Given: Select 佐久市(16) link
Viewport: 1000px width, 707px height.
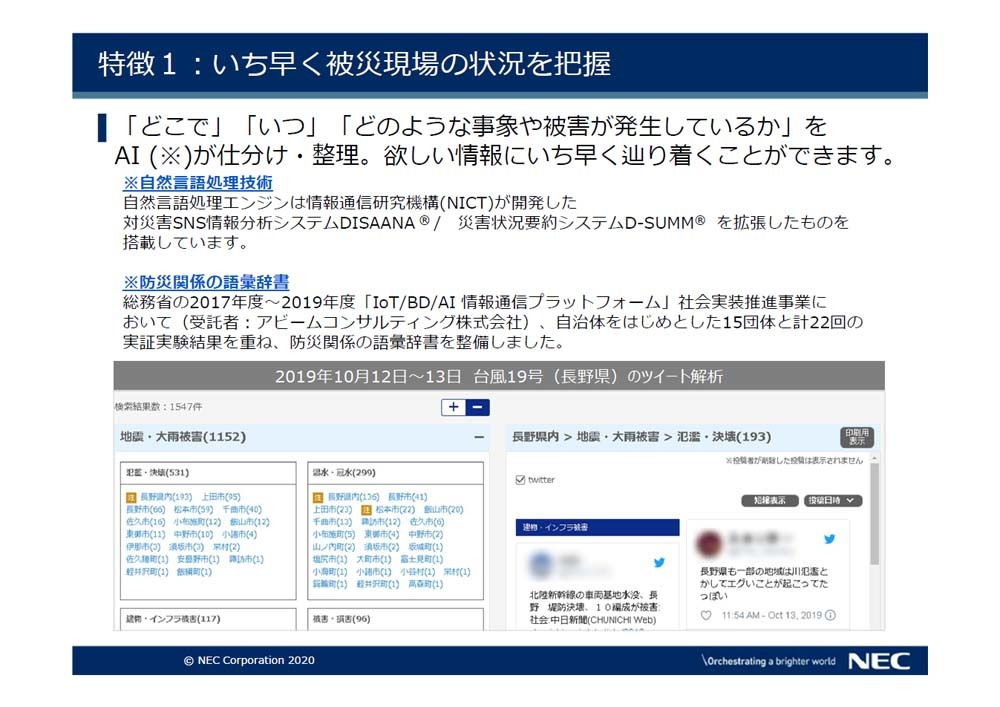Looking at the screenshot, I should (x=145, y=521).
